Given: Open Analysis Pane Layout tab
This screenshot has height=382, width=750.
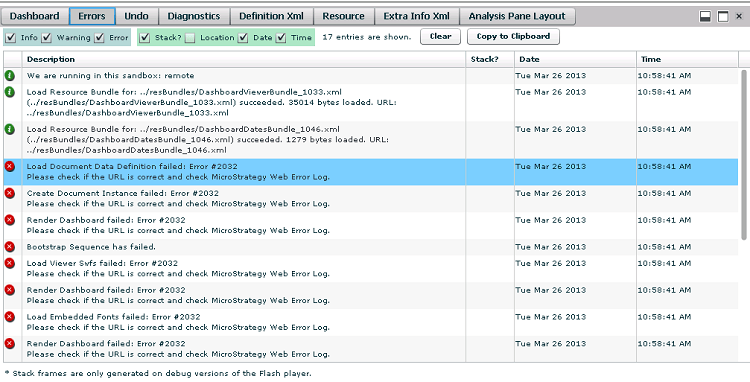Looking at the screenshot, I should coord(517,16).
